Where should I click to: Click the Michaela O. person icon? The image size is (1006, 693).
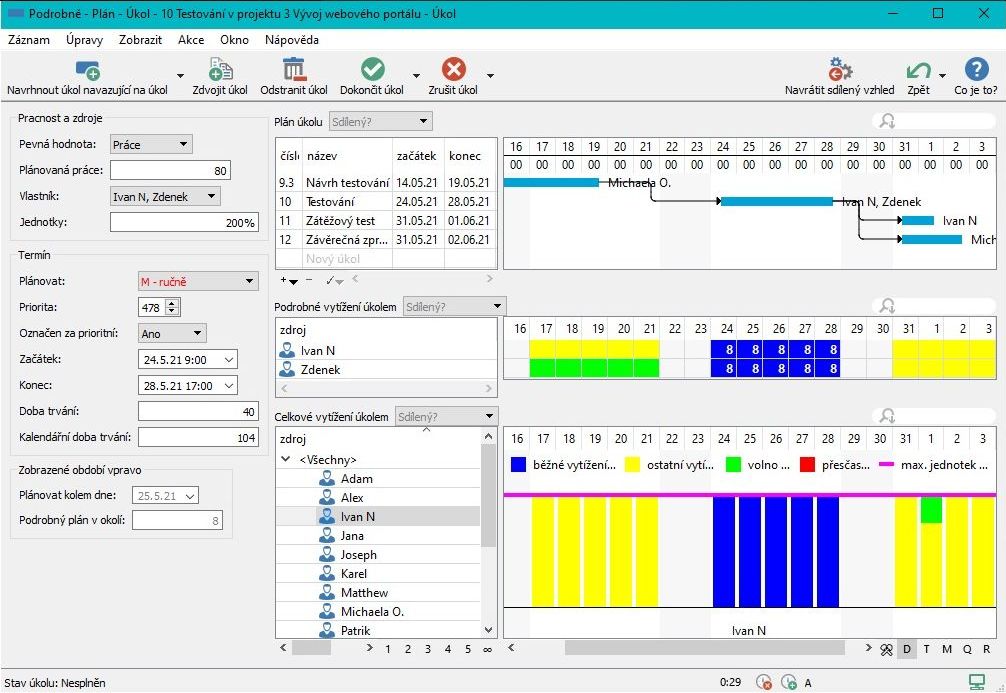click(327, 612)
